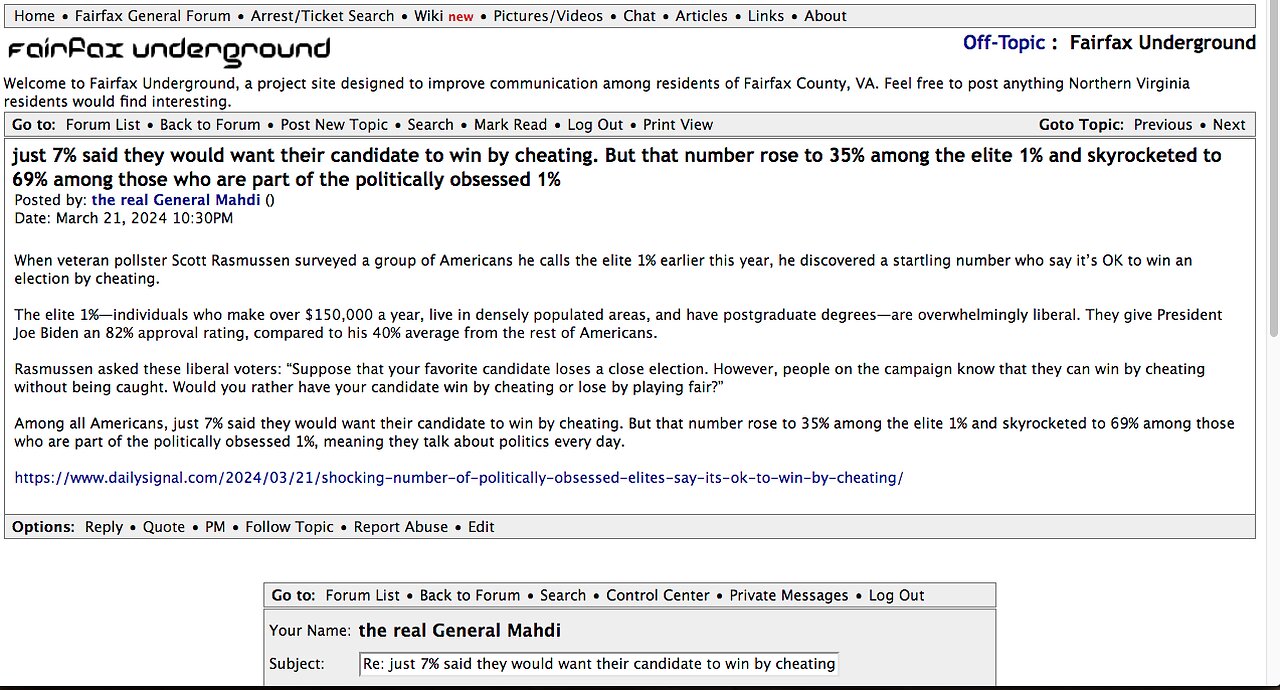Viewport: 1280px width, 690px height.
Task: Click the paragraph starting 'The elite 1%—individuals'
Action: [x=618, y=324]
